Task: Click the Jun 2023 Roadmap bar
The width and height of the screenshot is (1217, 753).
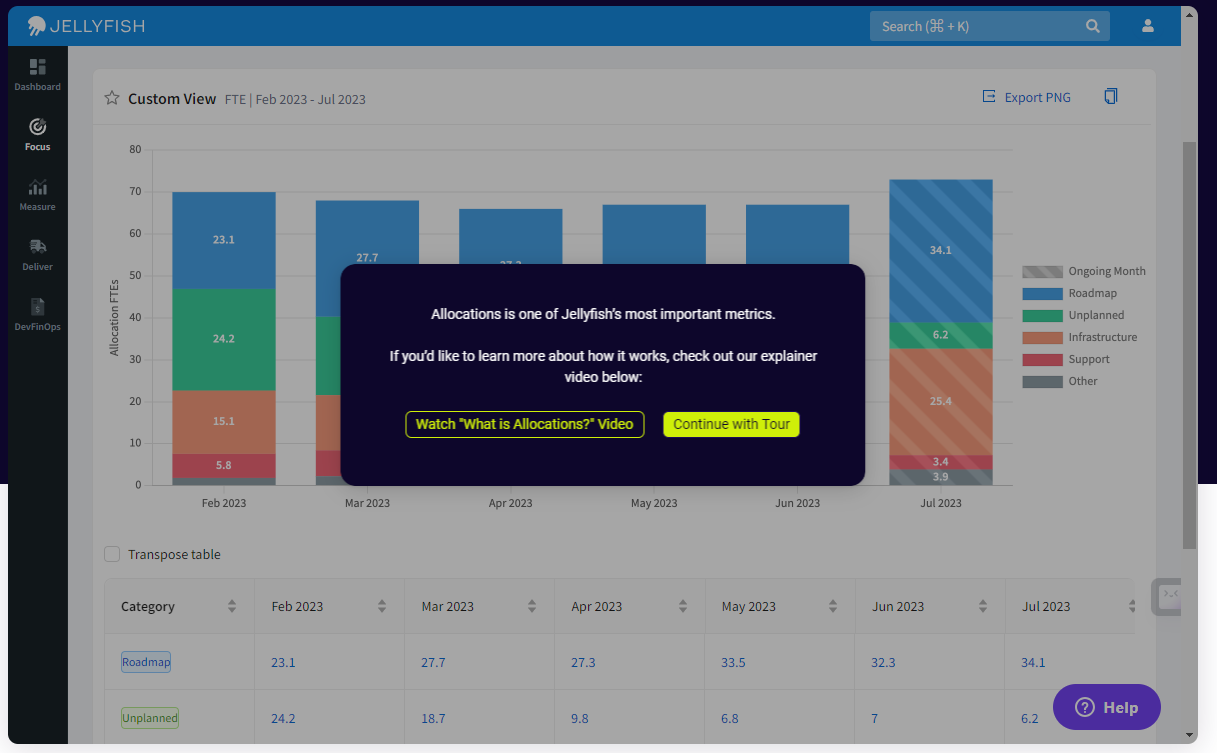Action: 798,234
